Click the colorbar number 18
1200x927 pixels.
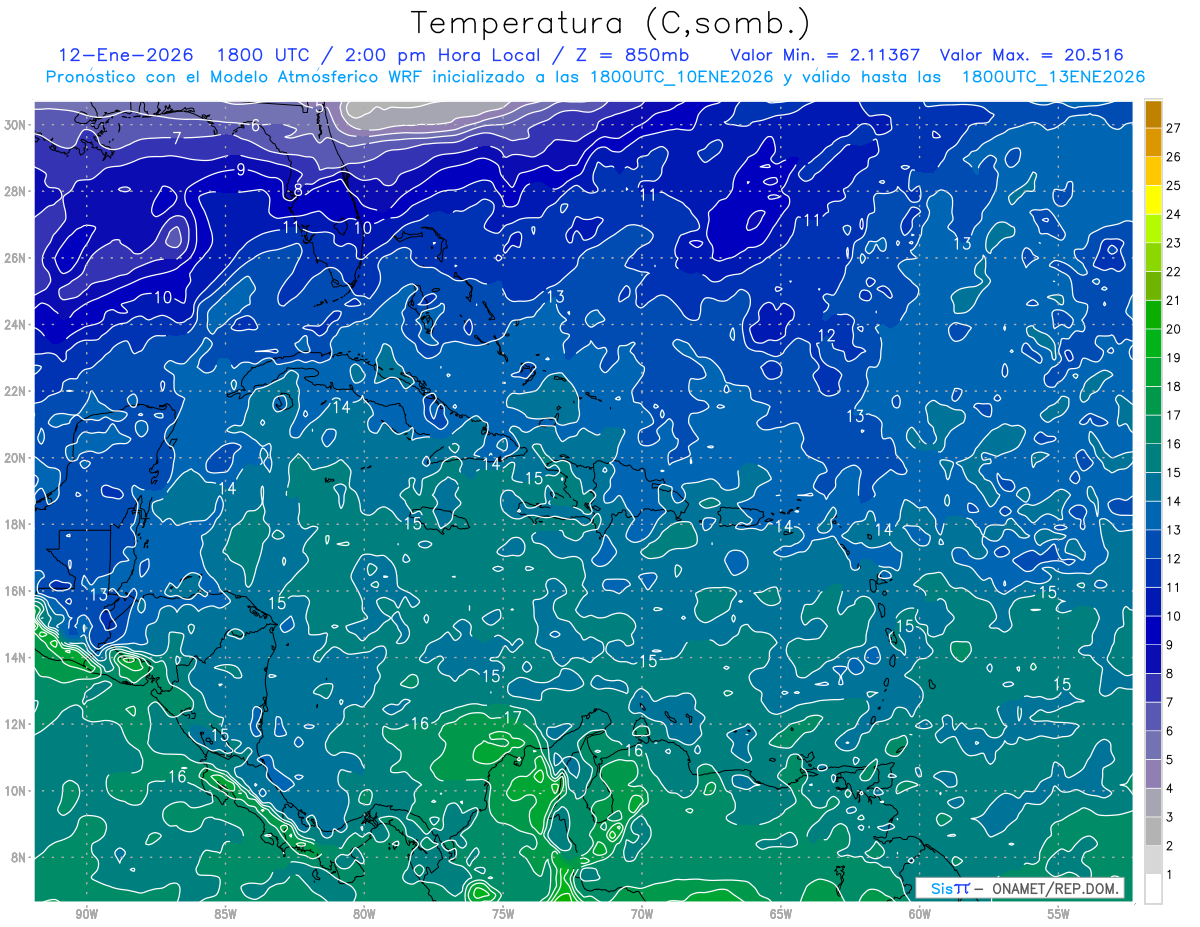tap(1173, 387)
